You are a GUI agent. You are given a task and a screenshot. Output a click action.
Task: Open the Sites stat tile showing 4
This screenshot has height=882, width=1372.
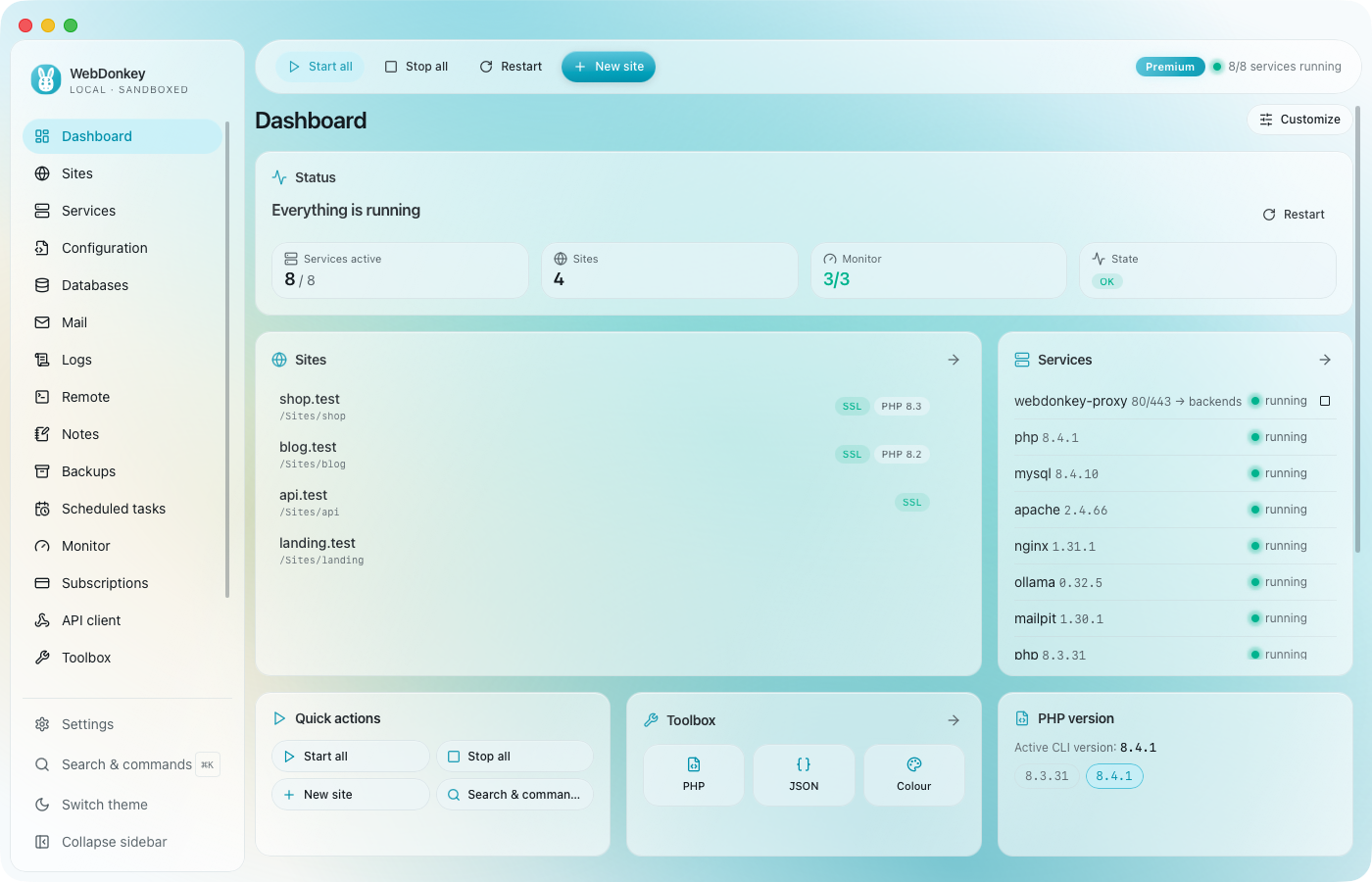pos(669,270)
